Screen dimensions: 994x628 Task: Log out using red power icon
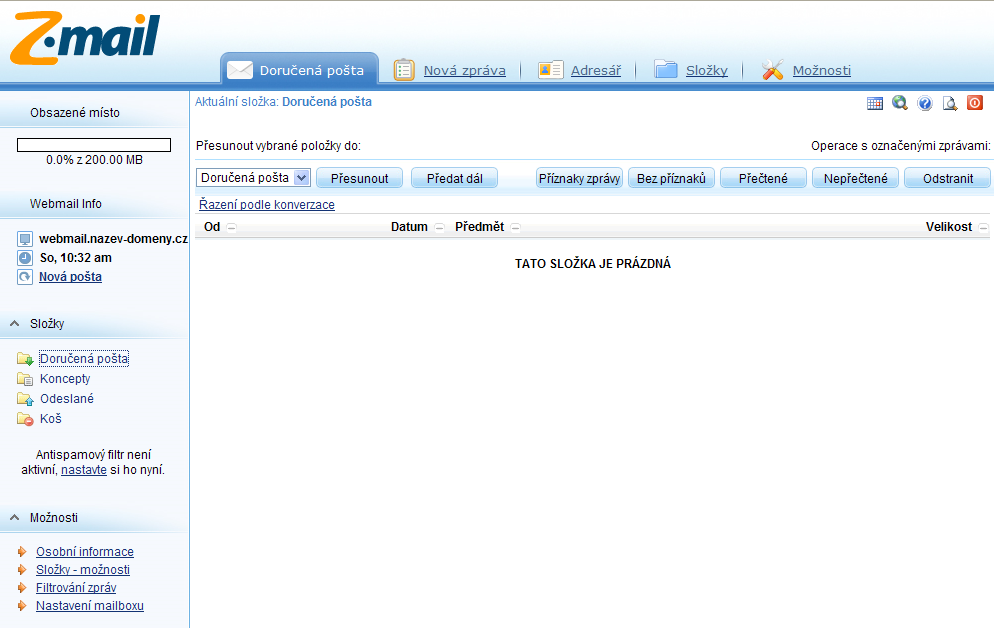(975, 103)
